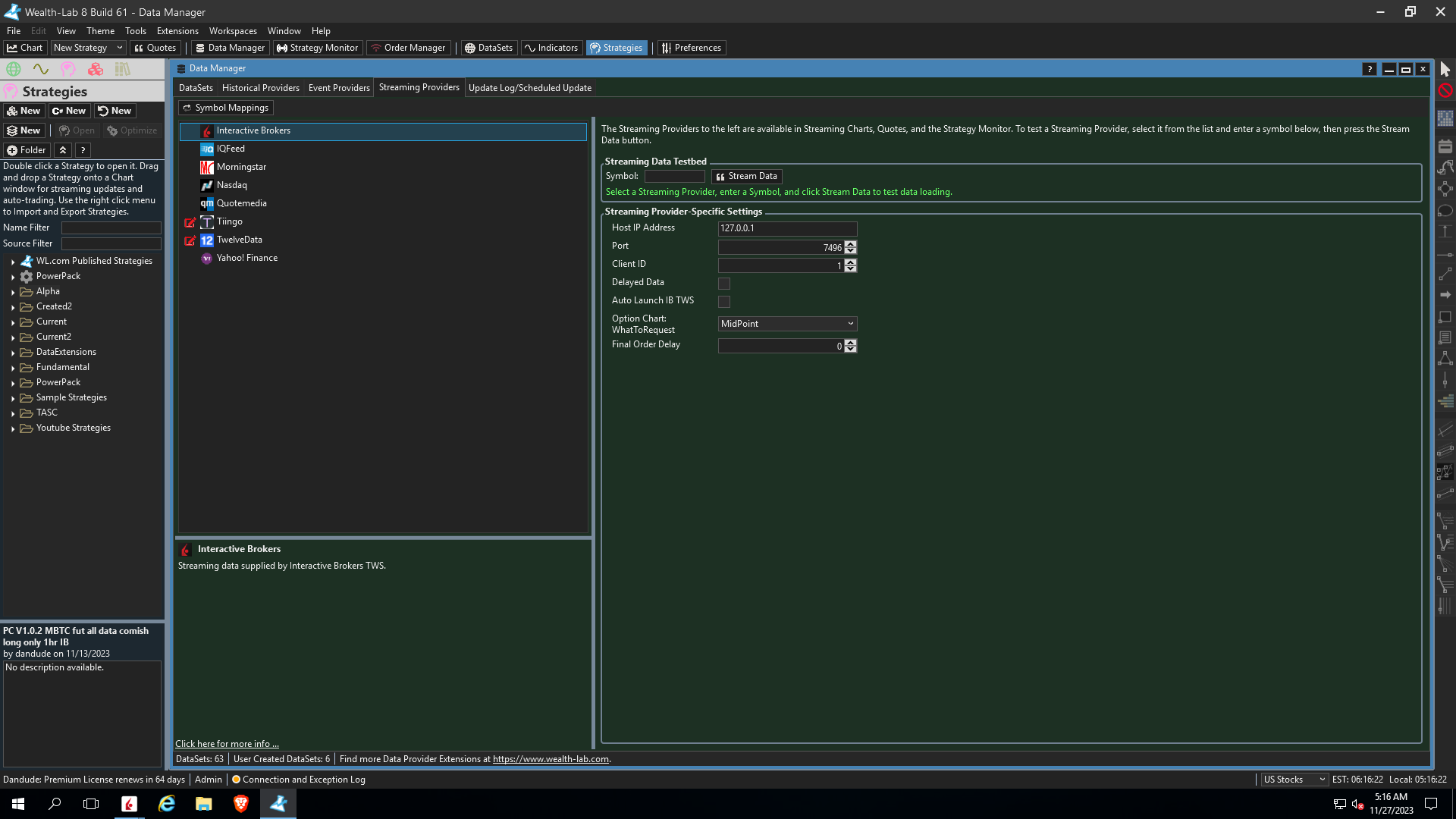
Task: Open Option Chart WhatToRequest MidPoint dropdown
Action: (x=787, y=324)
